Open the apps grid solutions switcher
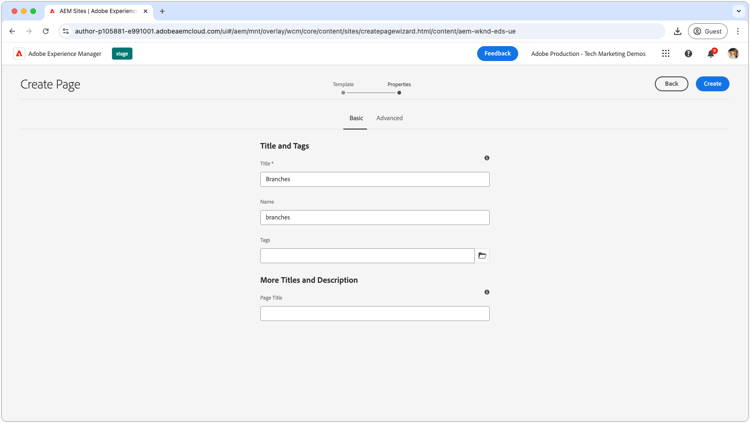The image size is (750, 423). point(665,54)
